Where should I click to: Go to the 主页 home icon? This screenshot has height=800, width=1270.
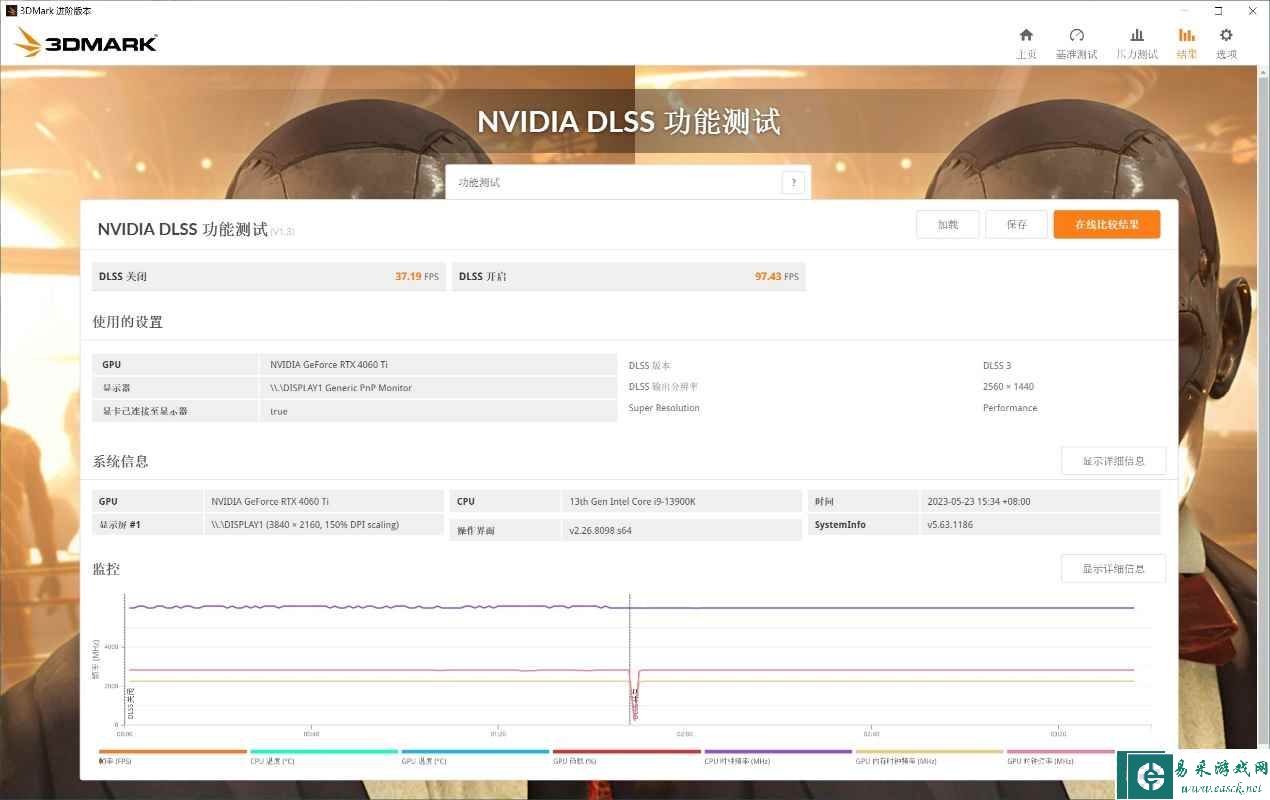tap(1026, 35)
